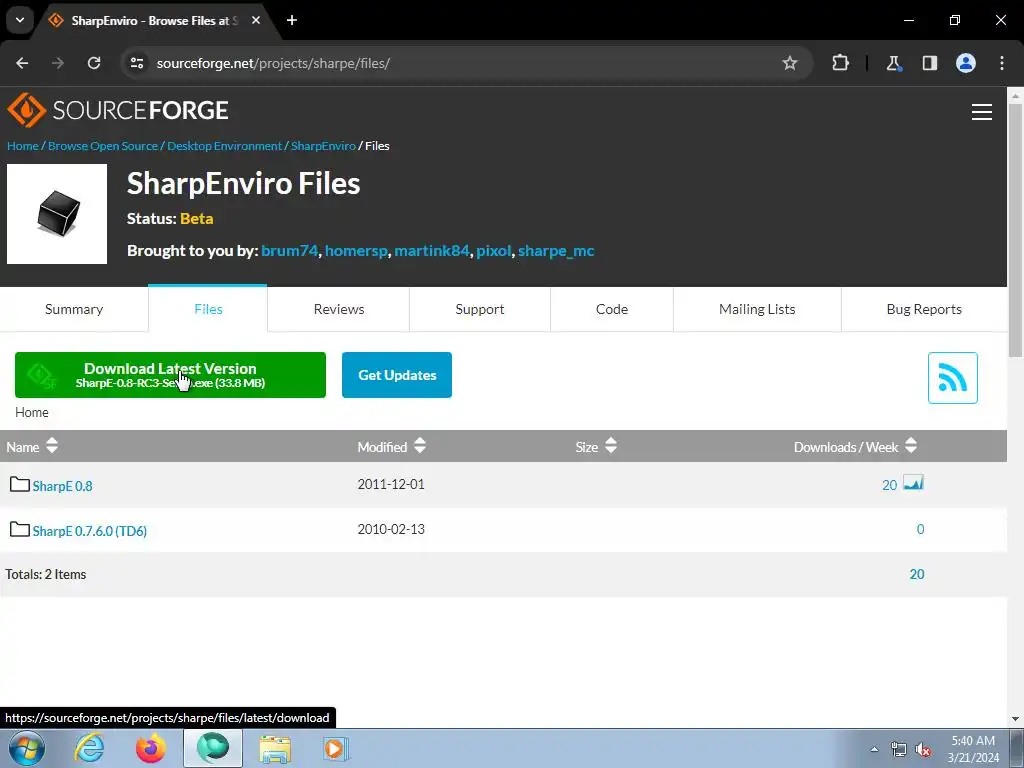Open the Mailing Lists tab
The image size is (1024, 768).
(x=757, y=309)
